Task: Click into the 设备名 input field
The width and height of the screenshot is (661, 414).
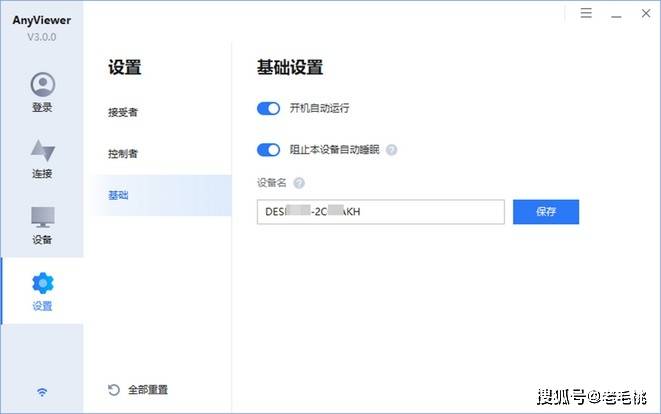Action: tap(381, 212)
